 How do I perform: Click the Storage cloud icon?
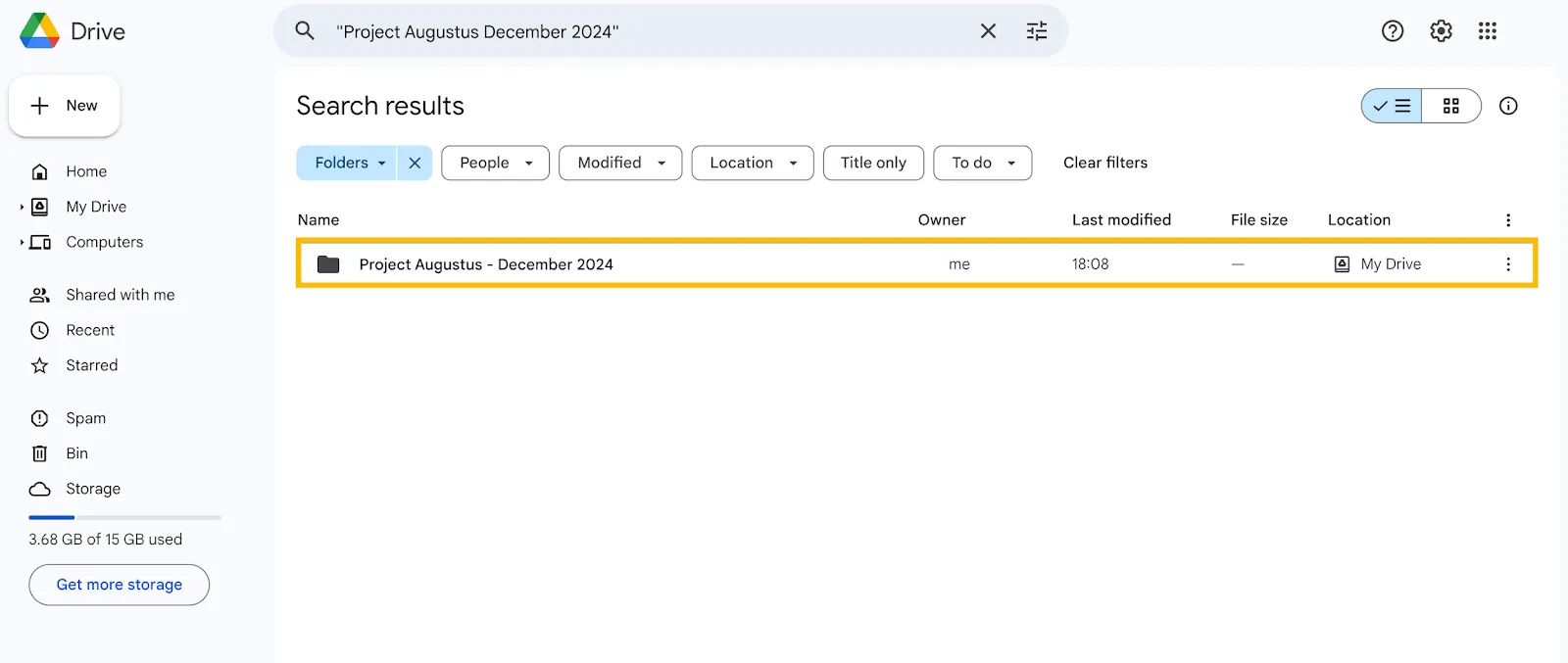[x=40, y=489]
